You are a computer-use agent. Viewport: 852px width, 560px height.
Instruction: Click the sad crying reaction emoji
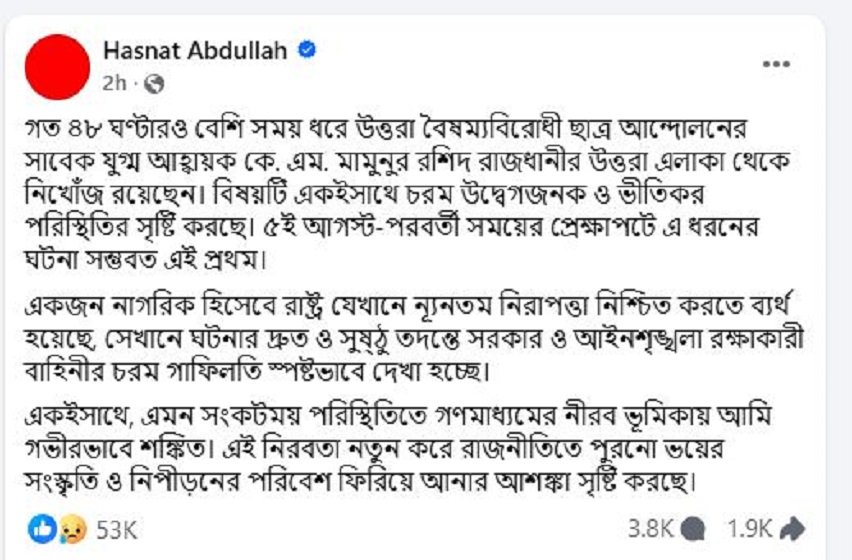tap(68, 526)
